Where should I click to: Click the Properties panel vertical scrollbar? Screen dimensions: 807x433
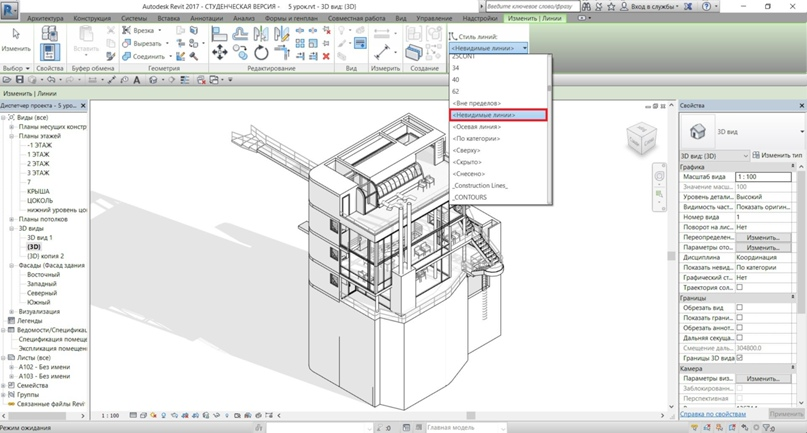pyautogui.click(x=799, y=242)
